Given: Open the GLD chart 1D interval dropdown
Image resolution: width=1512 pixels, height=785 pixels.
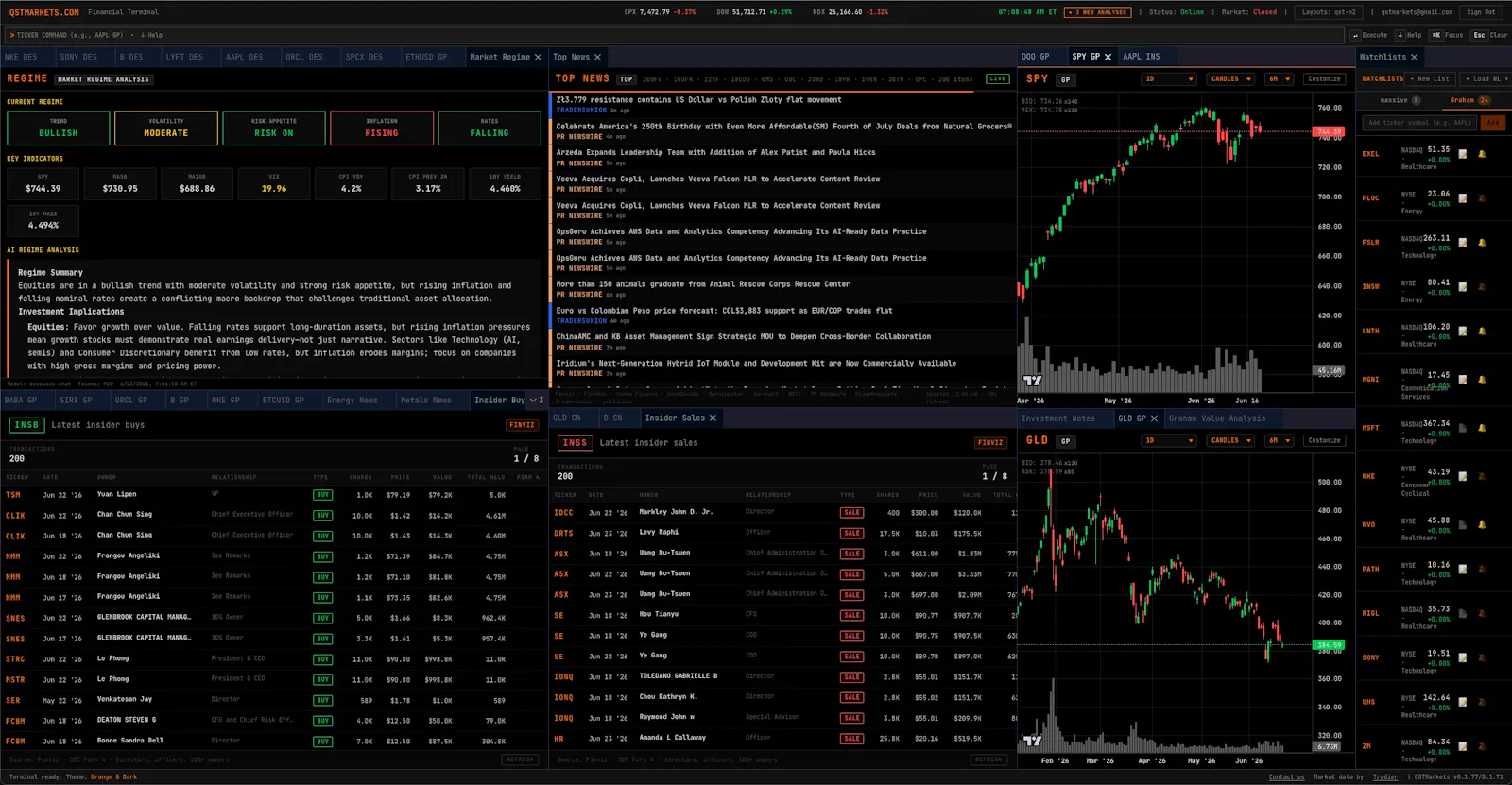Looking at the screenshot, I should click(x=1170, y=440).
